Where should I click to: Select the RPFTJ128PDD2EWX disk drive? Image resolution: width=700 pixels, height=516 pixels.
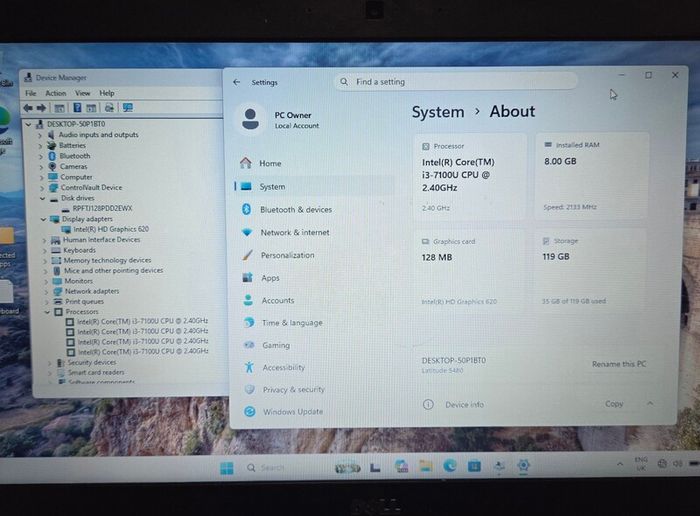(x=102, y=208)
